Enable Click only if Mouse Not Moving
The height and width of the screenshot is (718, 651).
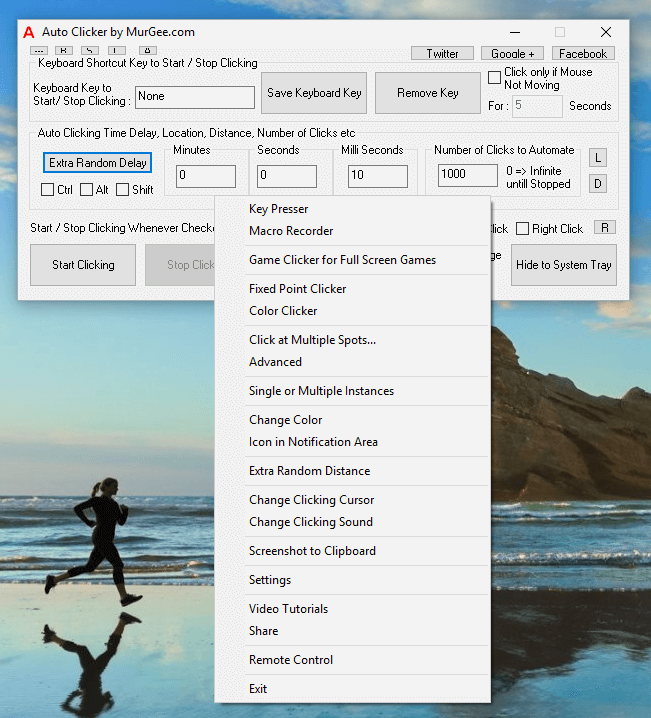click(494, 77)
